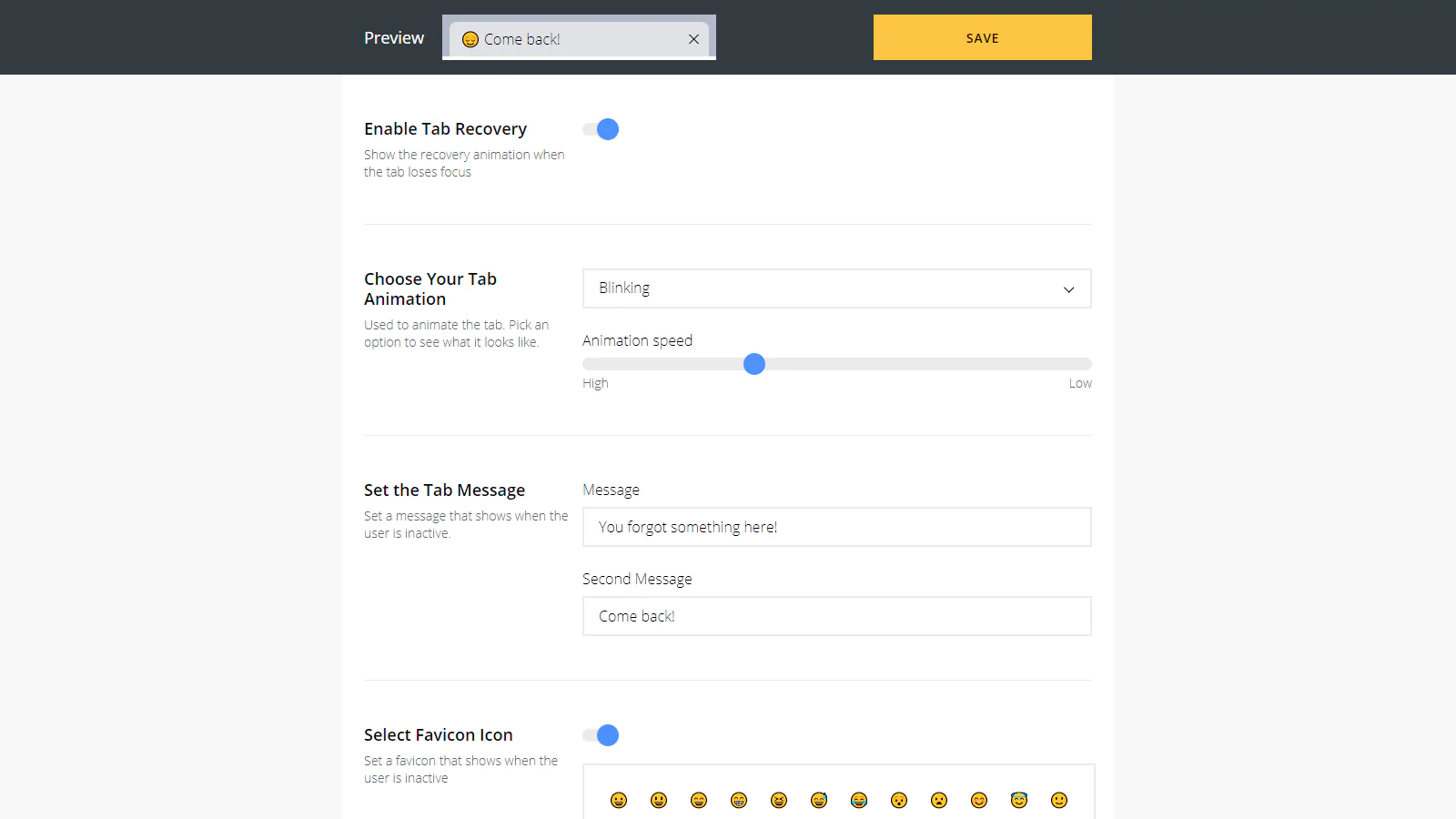Click the 'Come back!' preview tab title
Viewport: 1456px width, 819px height.
click(522, 39)
